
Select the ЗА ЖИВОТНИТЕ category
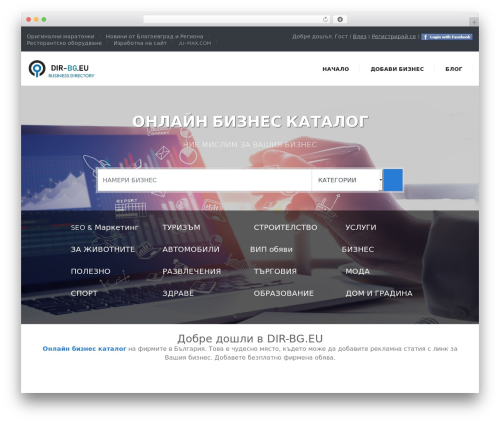tap(103, 249)
